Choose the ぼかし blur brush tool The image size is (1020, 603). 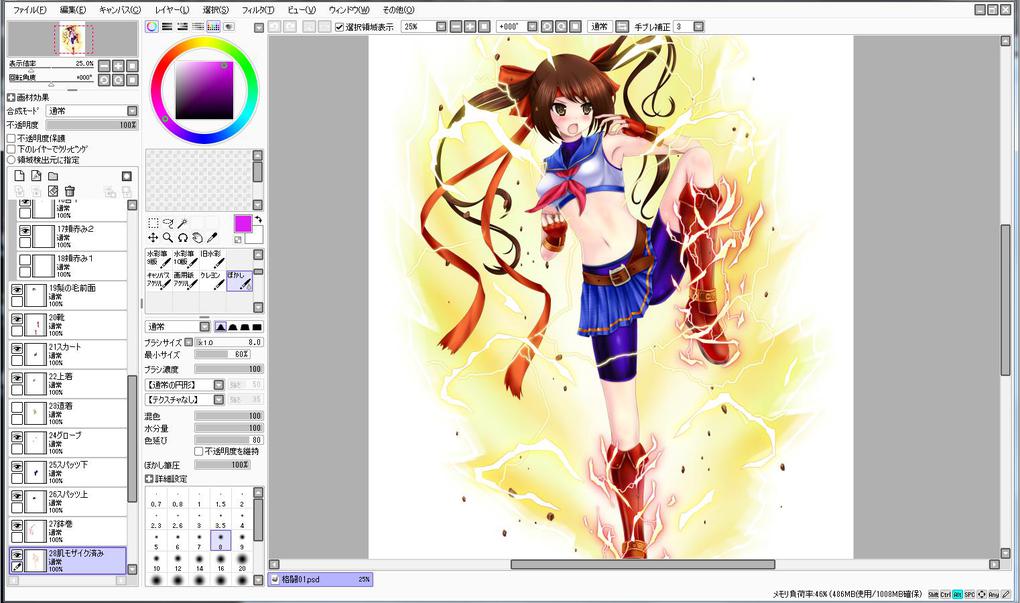239,280
